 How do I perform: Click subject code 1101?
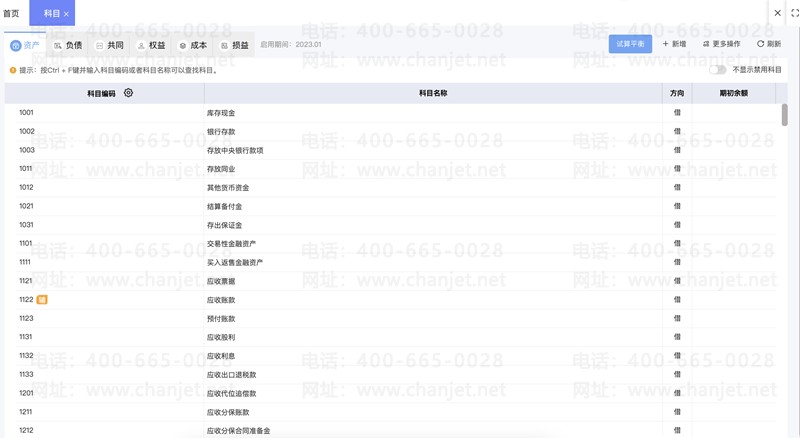click(26, 244)
